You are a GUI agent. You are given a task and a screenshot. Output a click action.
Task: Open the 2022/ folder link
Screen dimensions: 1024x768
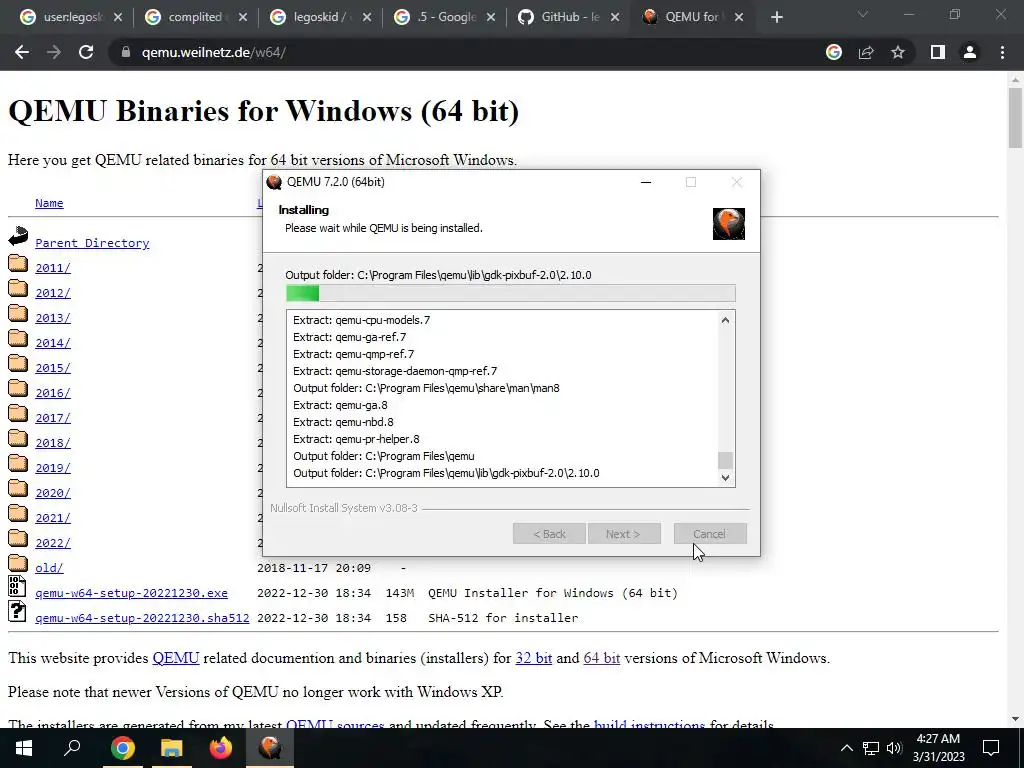[x=52, y=543]
